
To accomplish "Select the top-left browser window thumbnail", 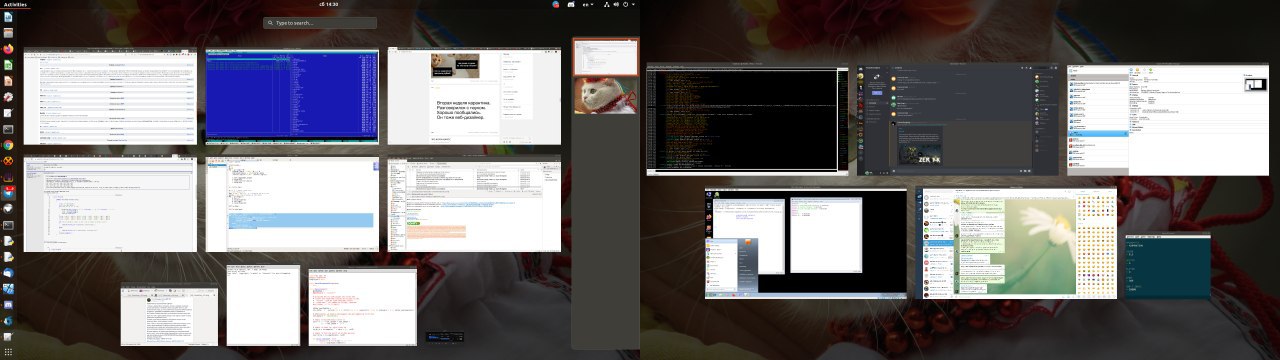I will [110, 96].
